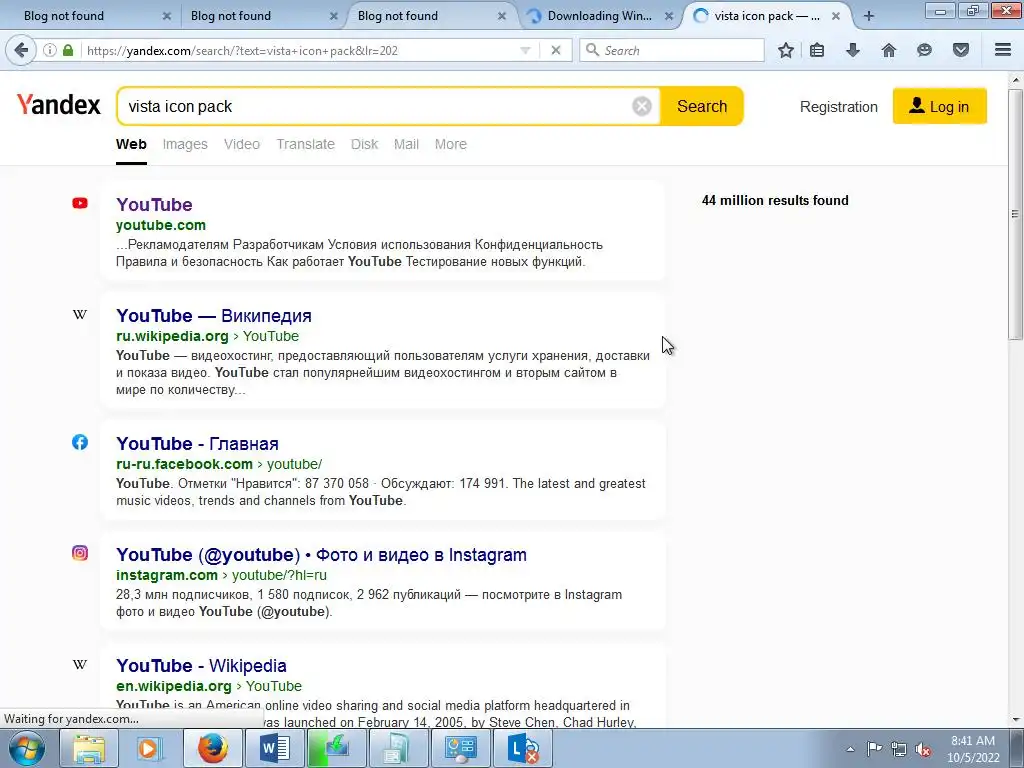Open the YouTube - Главная Facebook result
This screenshot has height=768, width=1024.
point(197,443)
